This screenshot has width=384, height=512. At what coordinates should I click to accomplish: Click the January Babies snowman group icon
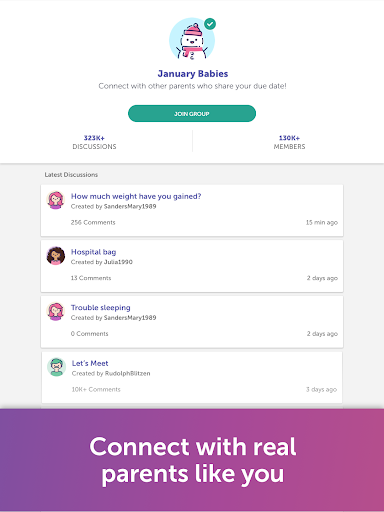pos(192,41)
